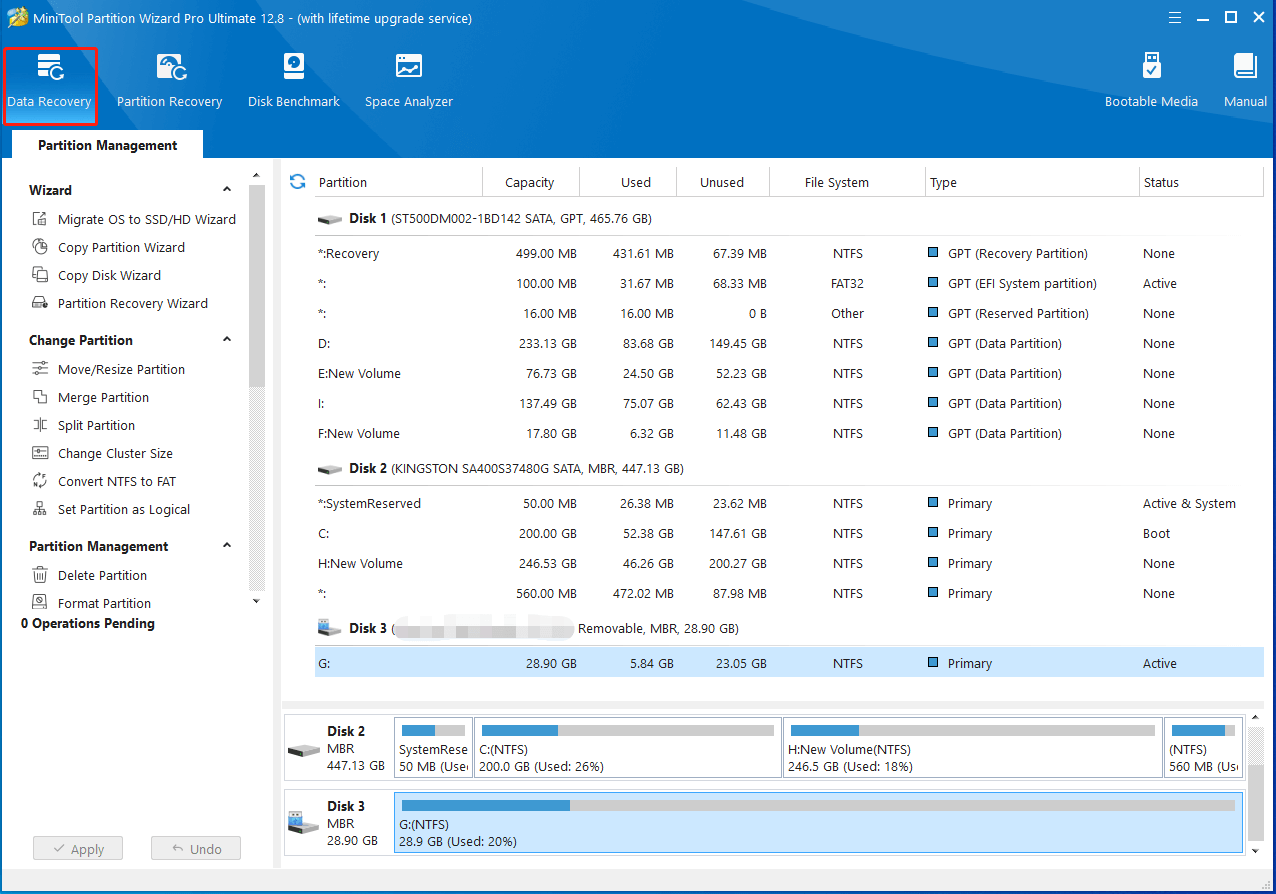
Task: Click GPT (Reserved Partition) type cell
Action: (x=1018, y=313)
